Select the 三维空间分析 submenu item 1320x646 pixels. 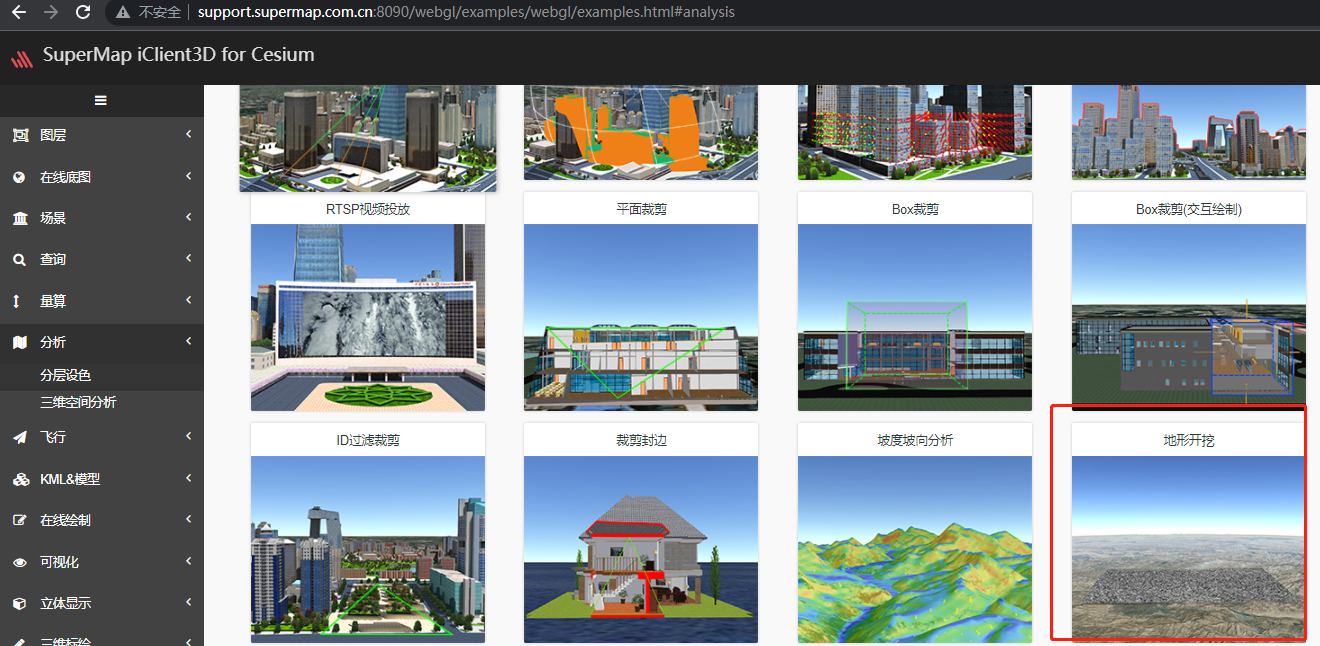tap(78, 402)
